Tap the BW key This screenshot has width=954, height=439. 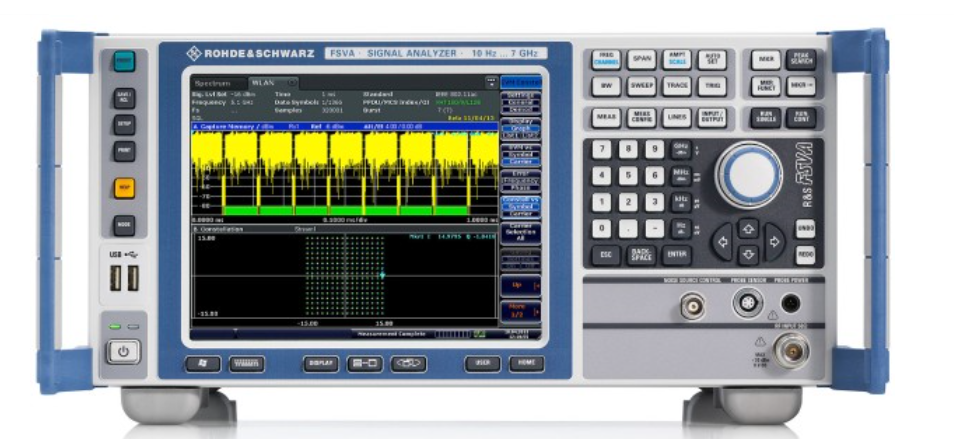click(x=606, y=86)
